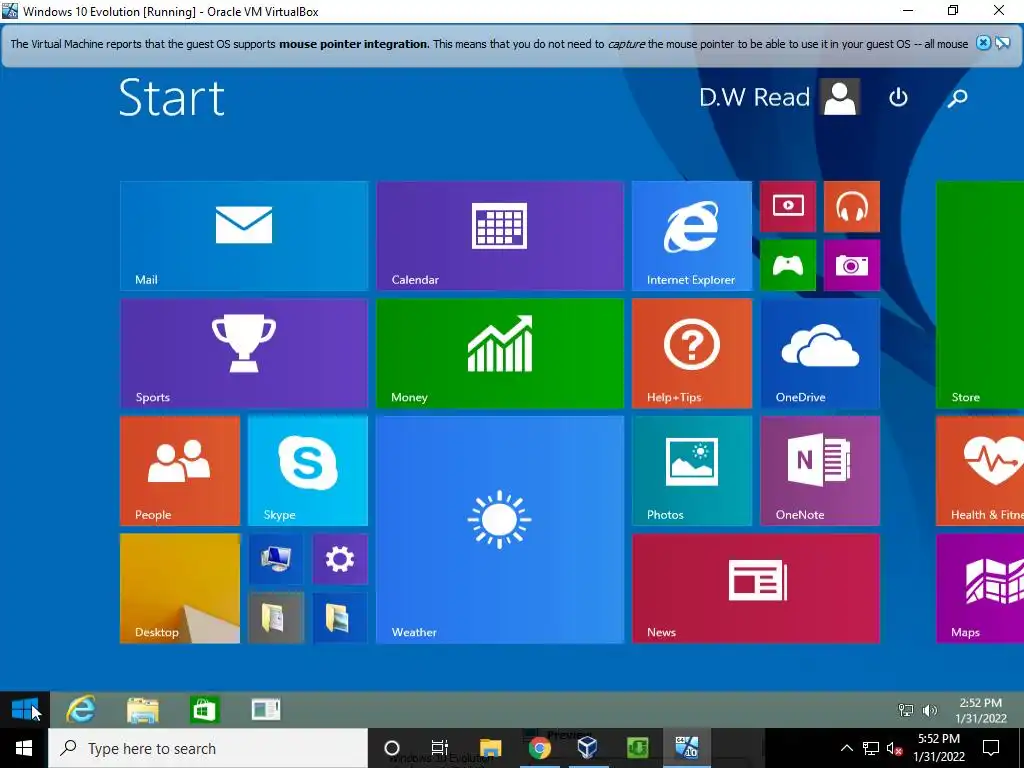
Task: Open the Photos tile
Action: pyautogui.click(x=692, y=471)
